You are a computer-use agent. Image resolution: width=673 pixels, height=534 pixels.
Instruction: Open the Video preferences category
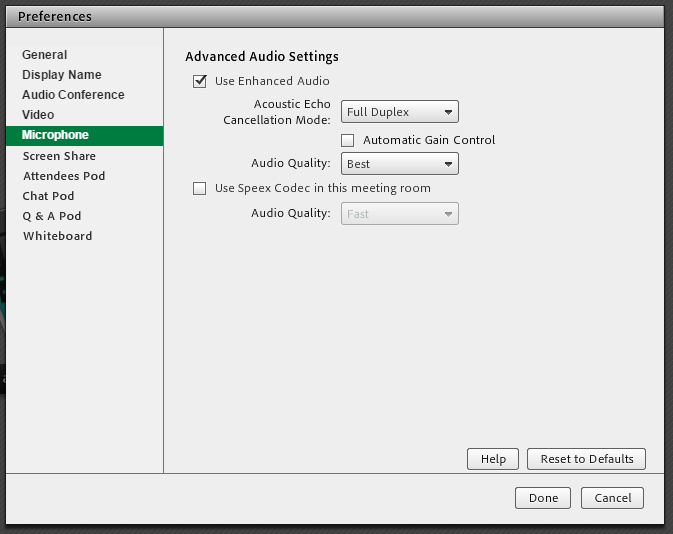38,115
